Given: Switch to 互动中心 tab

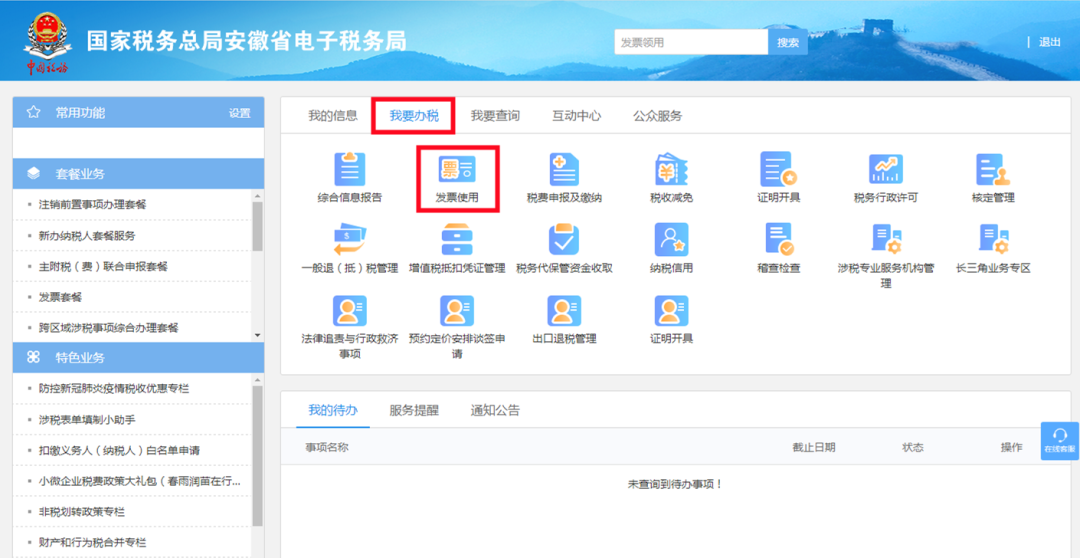Looking at the screenshot, I should [577, 116].
